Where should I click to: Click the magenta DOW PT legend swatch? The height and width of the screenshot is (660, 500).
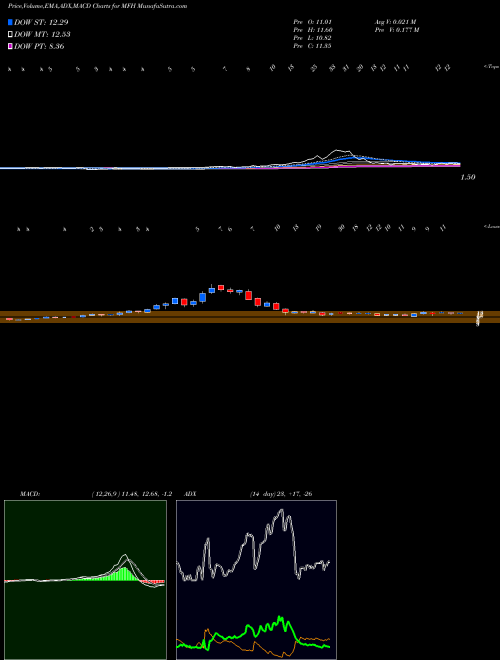11,46
